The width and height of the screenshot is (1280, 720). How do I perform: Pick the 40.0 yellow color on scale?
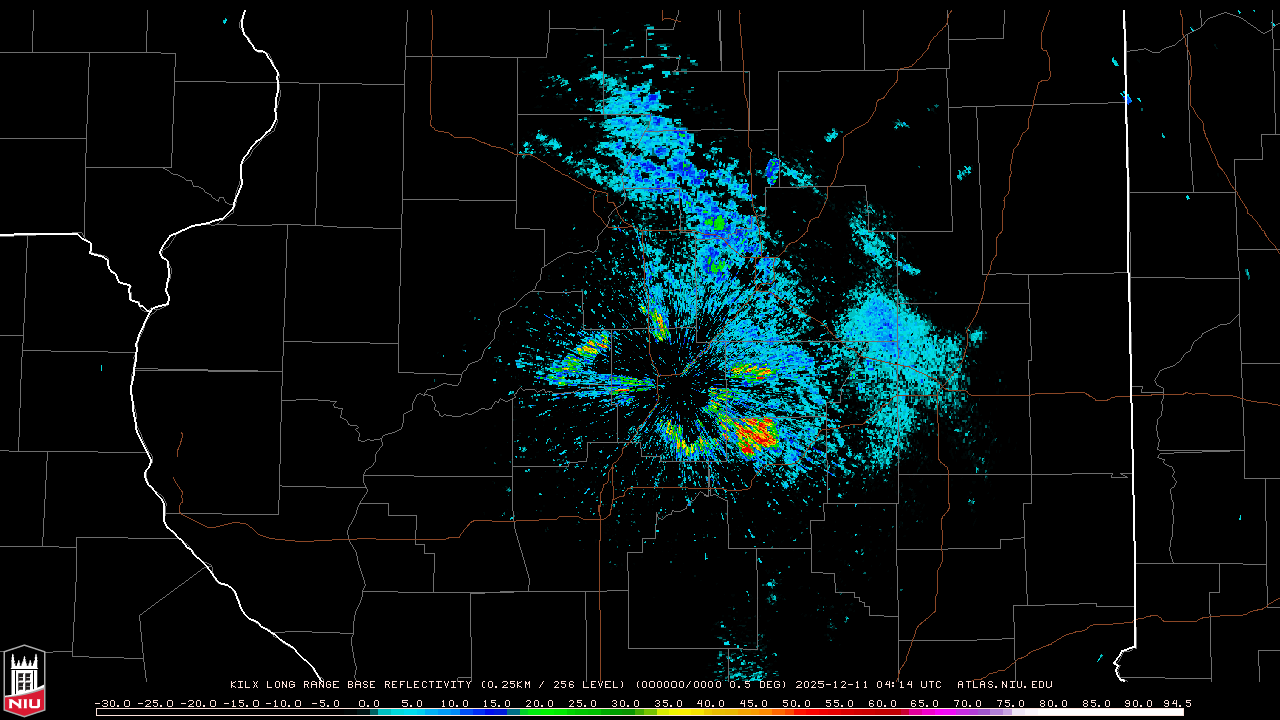[711, 712]
